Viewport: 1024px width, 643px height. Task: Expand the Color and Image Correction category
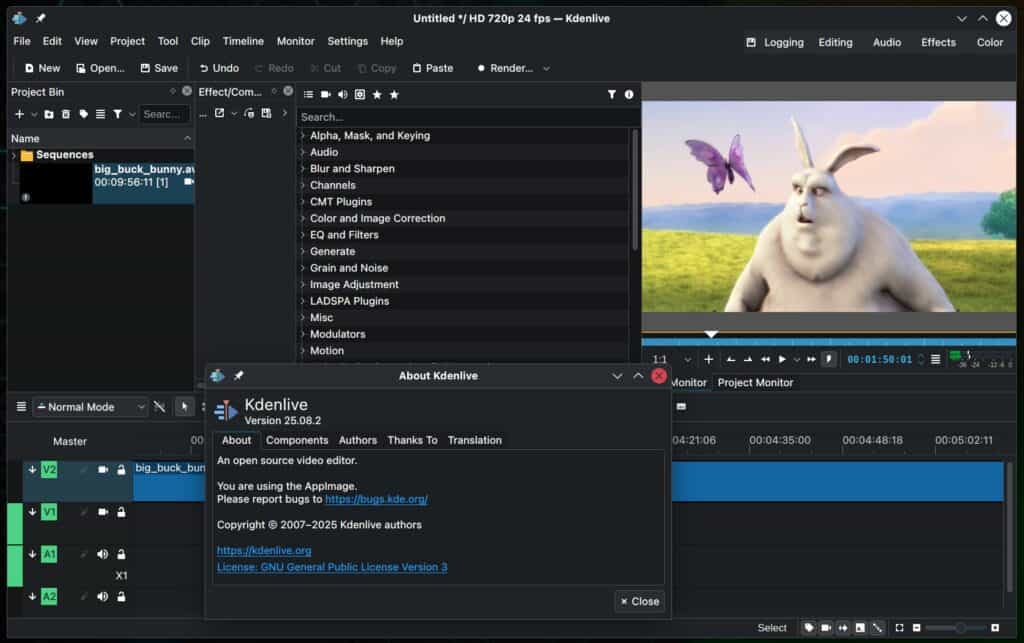pos(376,218)
